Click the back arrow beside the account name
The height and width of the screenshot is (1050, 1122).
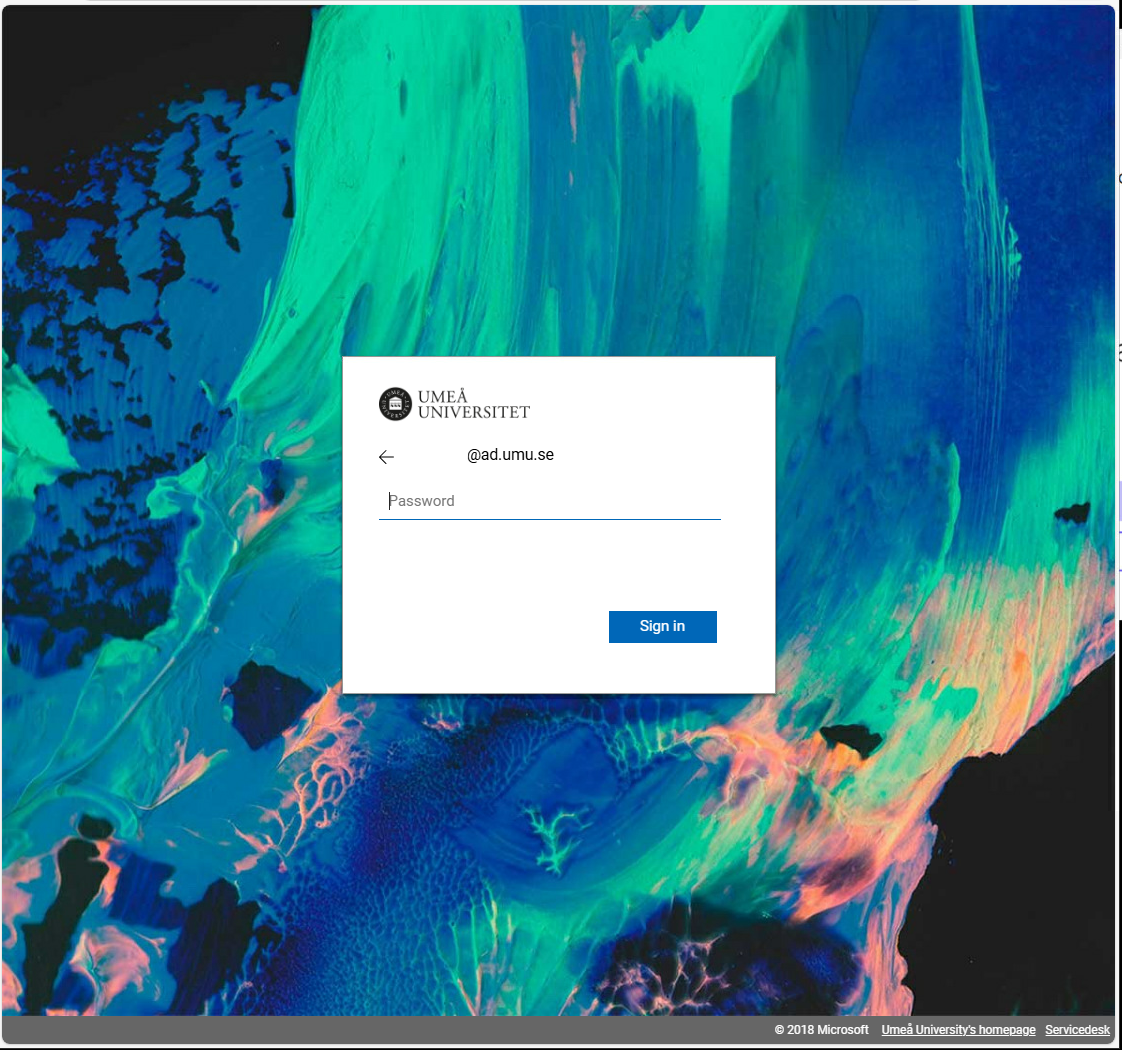click(x=386, y=457)
